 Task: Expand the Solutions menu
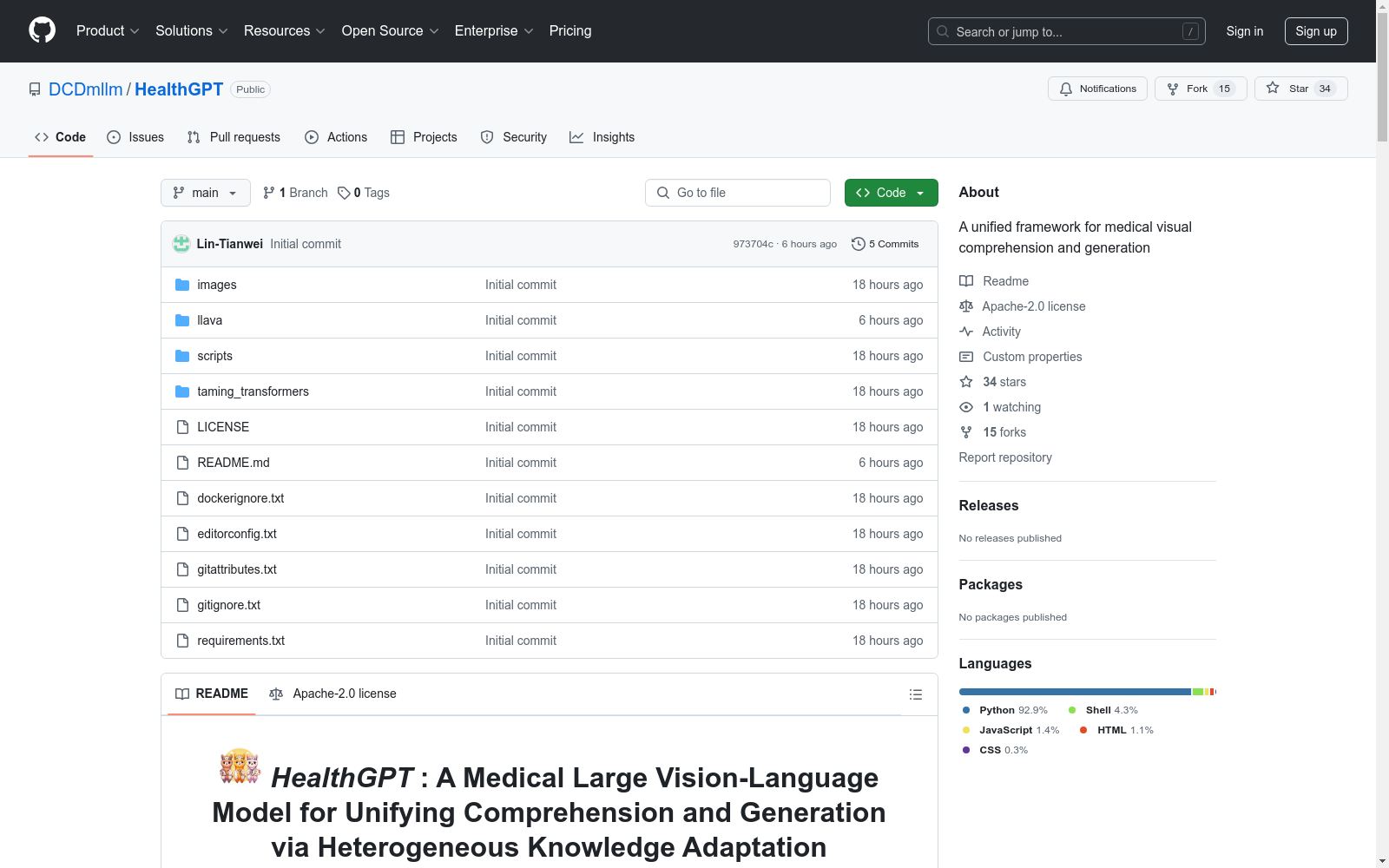click(192, 30)
